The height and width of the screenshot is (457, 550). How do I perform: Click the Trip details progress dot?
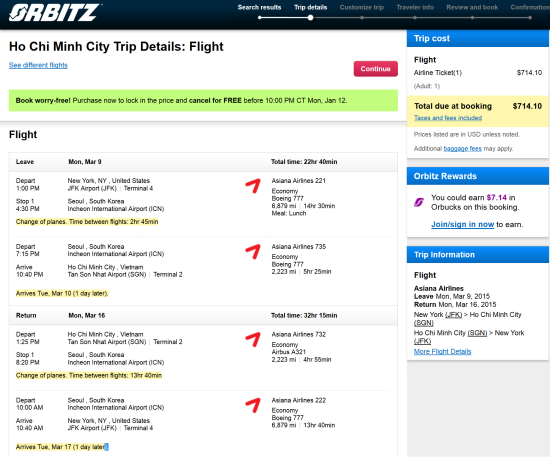click(x=310, y=18)
